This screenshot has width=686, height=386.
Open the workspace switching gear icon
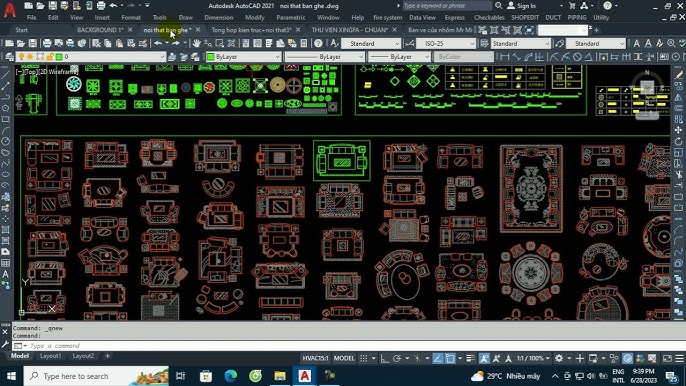tap(559, 358)
